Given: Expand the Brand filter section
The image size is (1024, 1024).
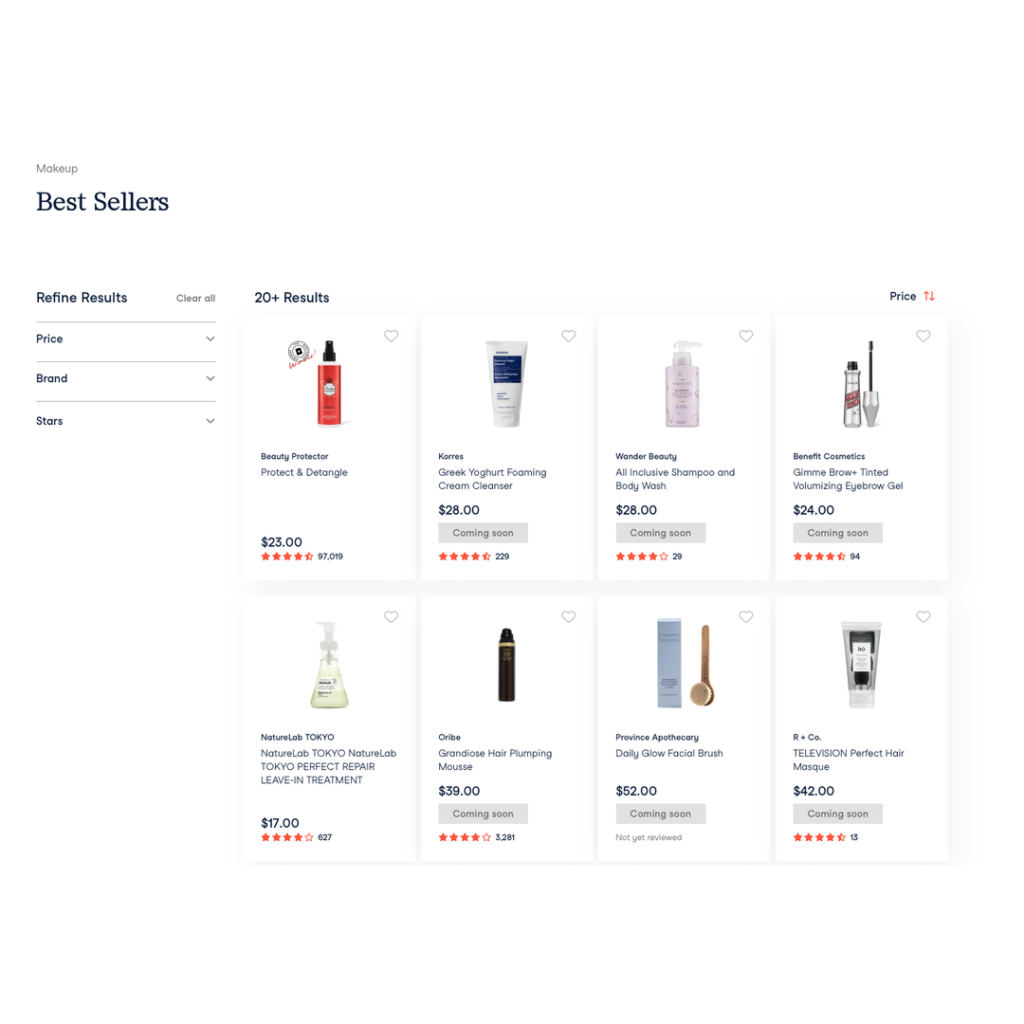Looking at the screenshot, I should pos(125,379).
